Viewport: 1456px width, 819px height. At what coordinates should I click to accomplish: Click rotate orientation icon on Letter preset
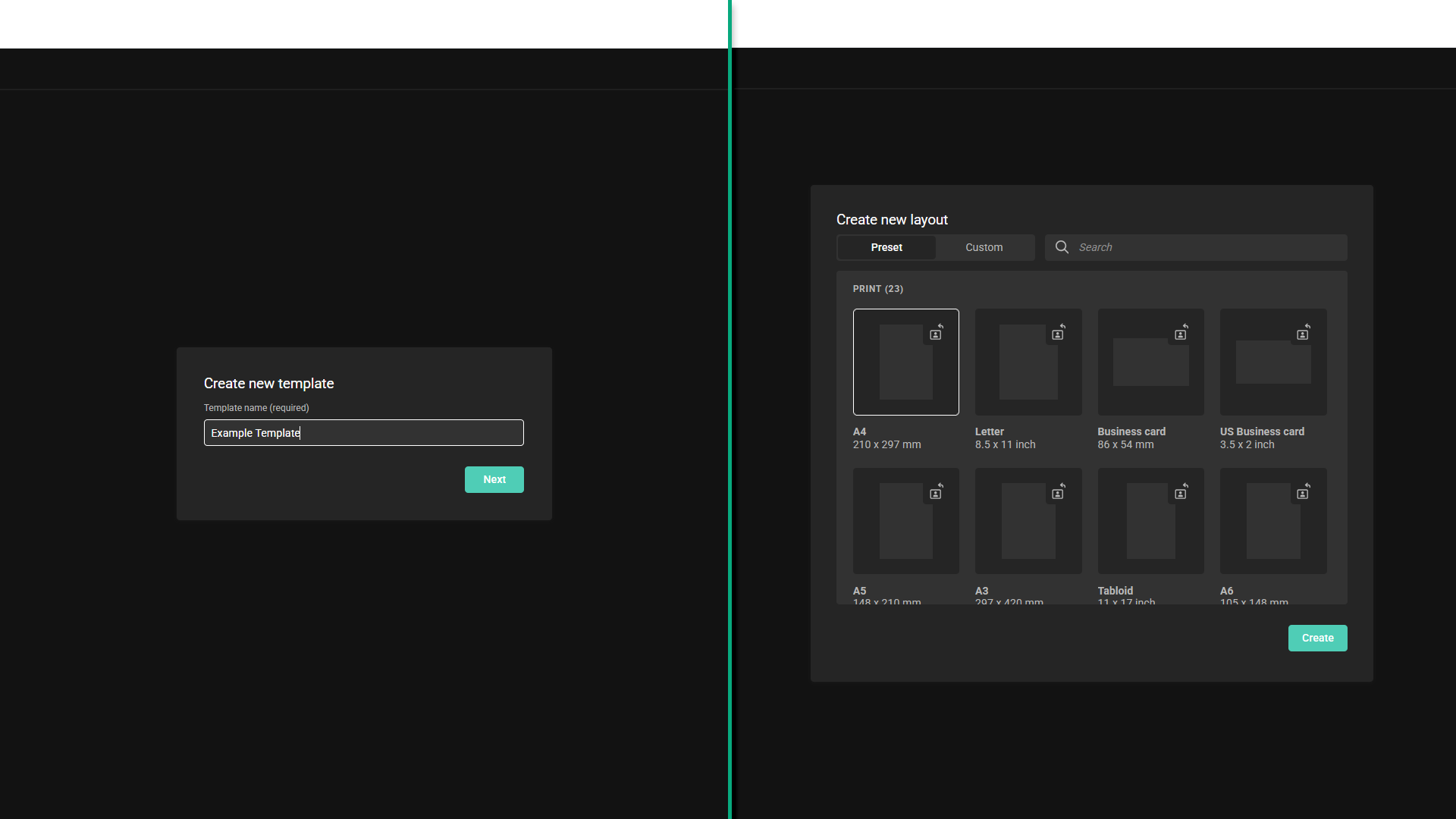pos(1059,333)
